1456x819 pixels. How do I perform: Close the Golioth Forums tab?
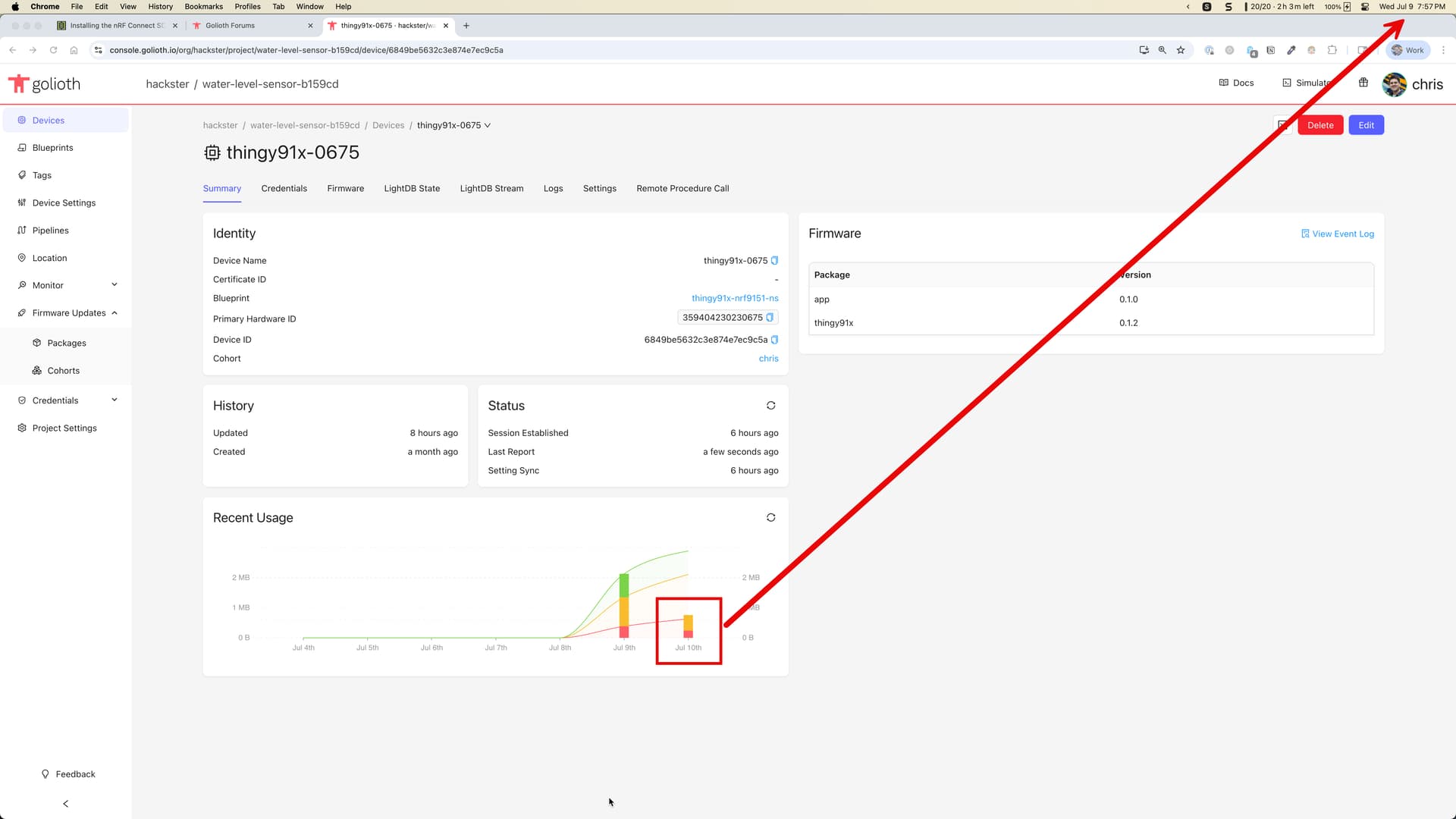tap(310, 26)
